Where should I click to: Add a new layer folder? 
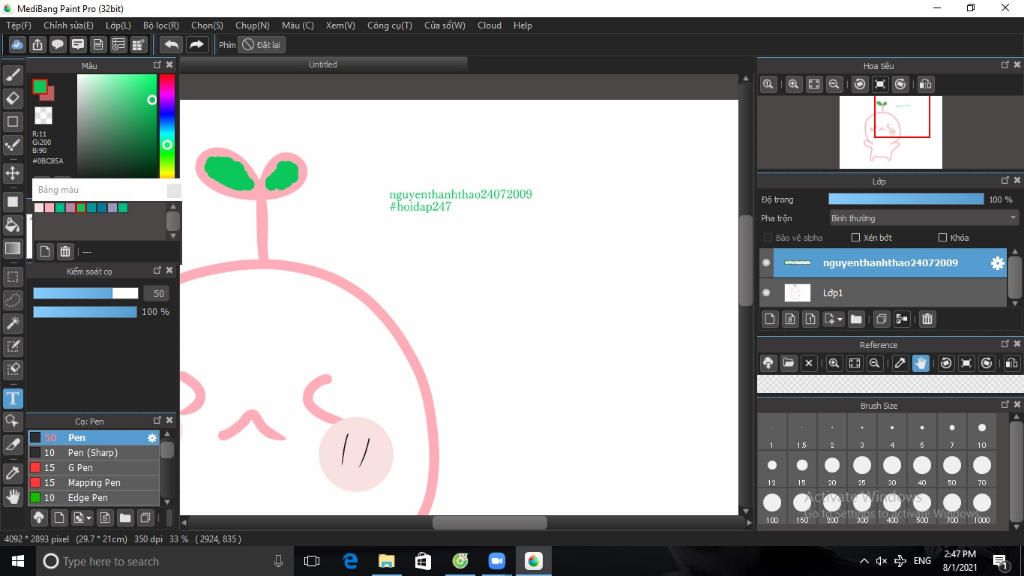click(x=856, y=319)
